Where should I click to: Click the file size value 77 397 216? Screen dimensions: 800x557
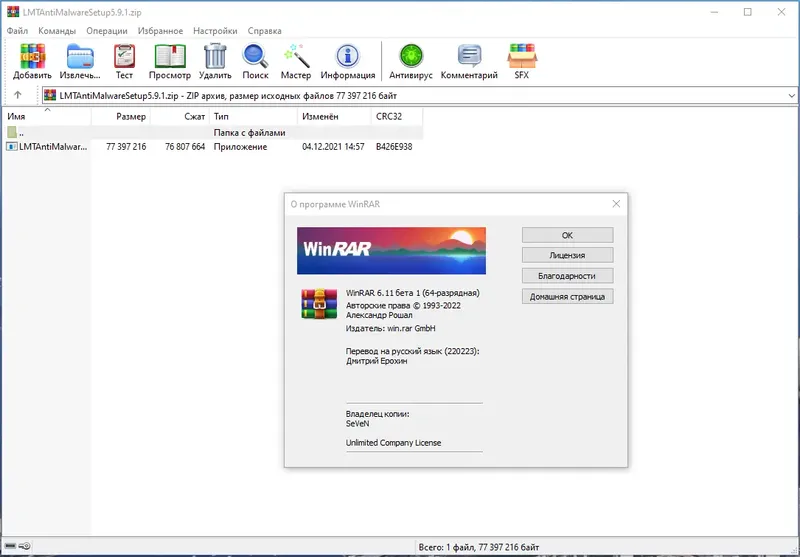click(x=126, y=147)
